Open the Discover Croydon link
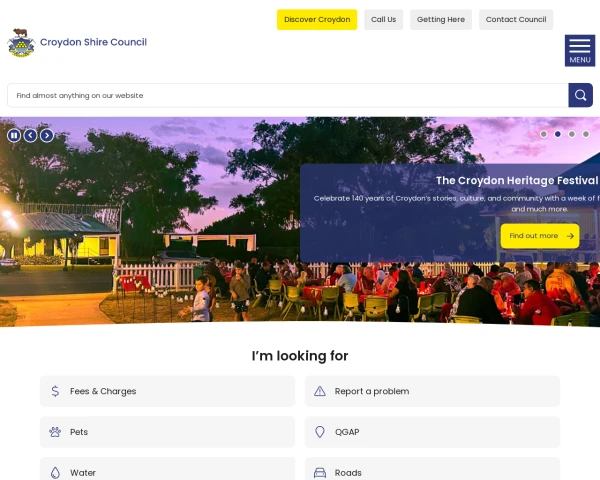Viewport: 600px width, 480px height. (x=317, y=20)
